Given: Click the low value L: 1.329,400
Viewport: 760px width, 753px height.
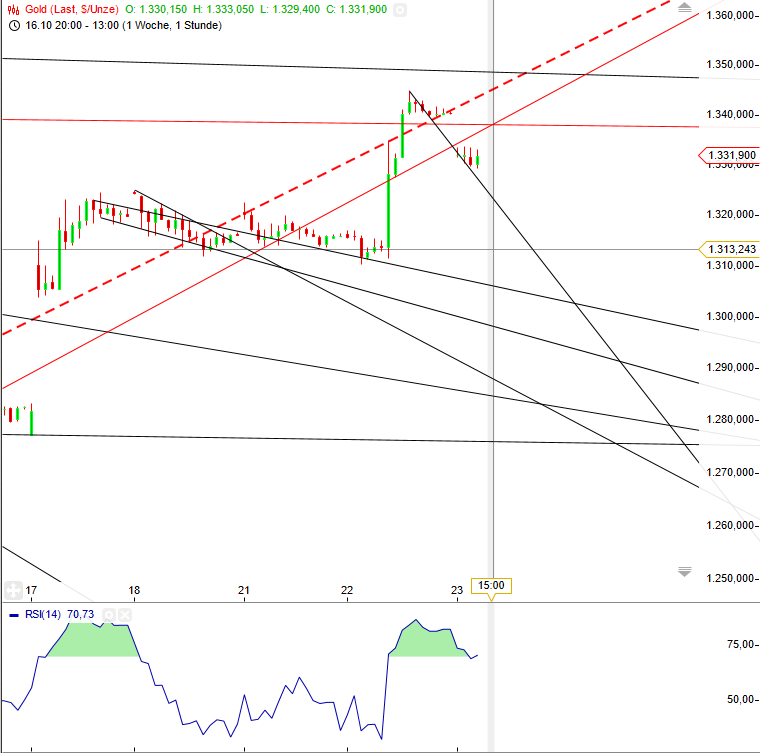Looking at the screenshot, I should click(290, 9).
